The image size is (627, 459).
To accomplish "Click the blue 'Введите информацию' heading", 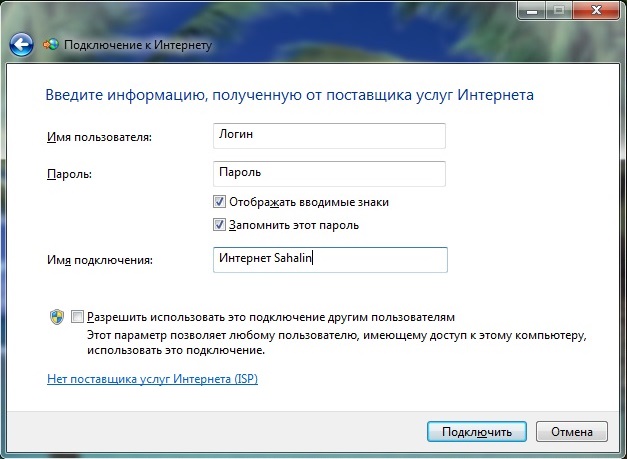I will coord(290,95).
